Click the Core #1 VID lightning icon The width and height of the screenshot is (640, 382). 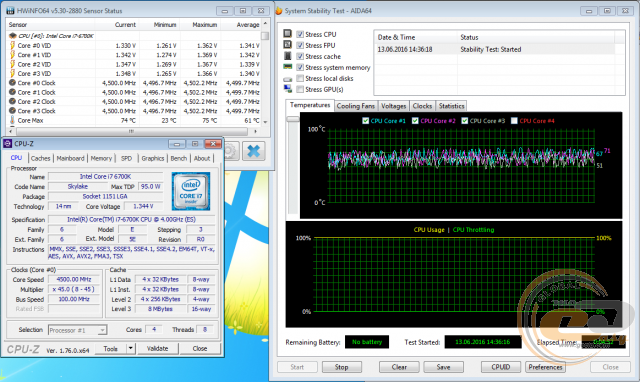[x=13, y=55]
